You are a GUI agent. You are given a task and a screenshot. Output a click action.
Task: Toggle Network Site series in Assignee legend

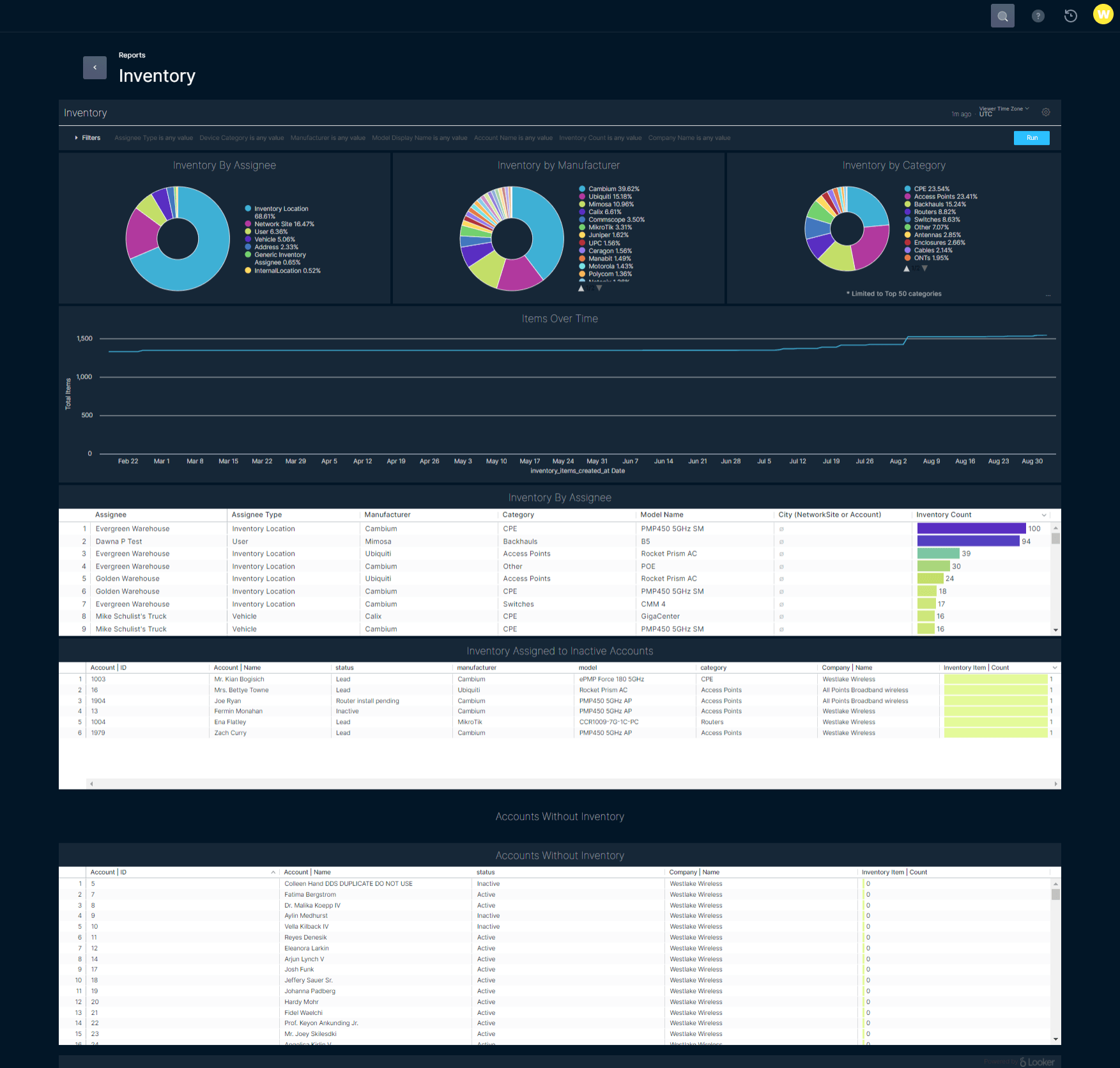[279, 224]
